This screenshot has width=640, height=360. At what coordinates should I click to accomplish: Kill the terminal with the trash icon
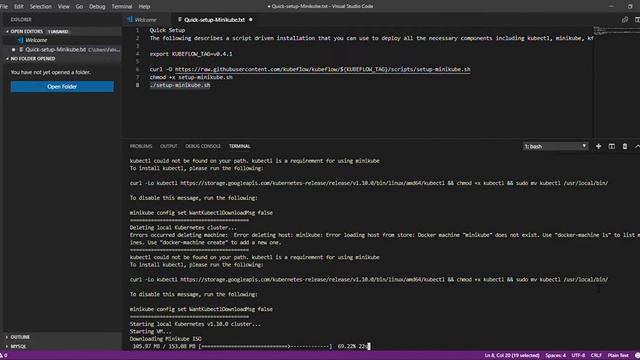click(624, 146)
